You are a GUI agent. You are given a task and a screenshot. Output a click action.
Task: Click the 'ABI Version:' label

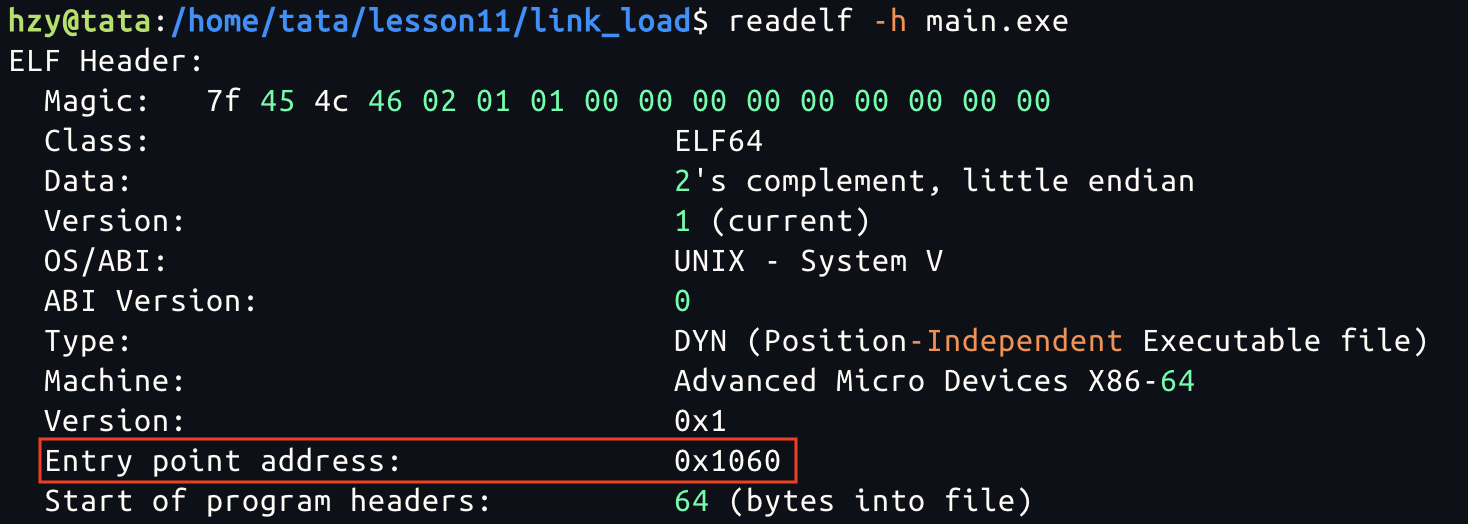(151, 301)
